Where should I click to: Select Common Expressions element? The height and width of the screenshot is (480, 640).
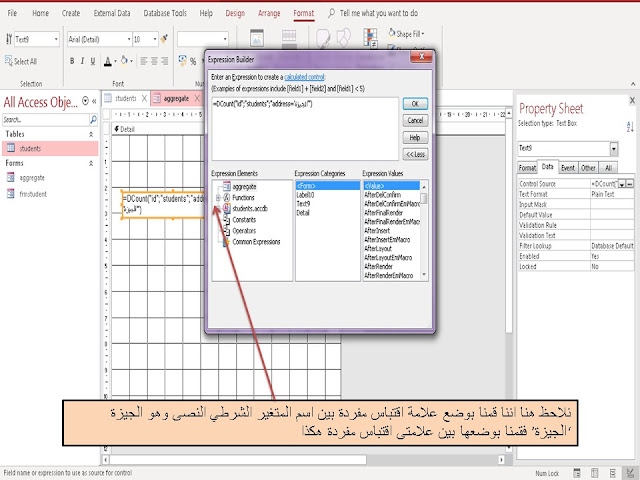[x=256, y=242]
